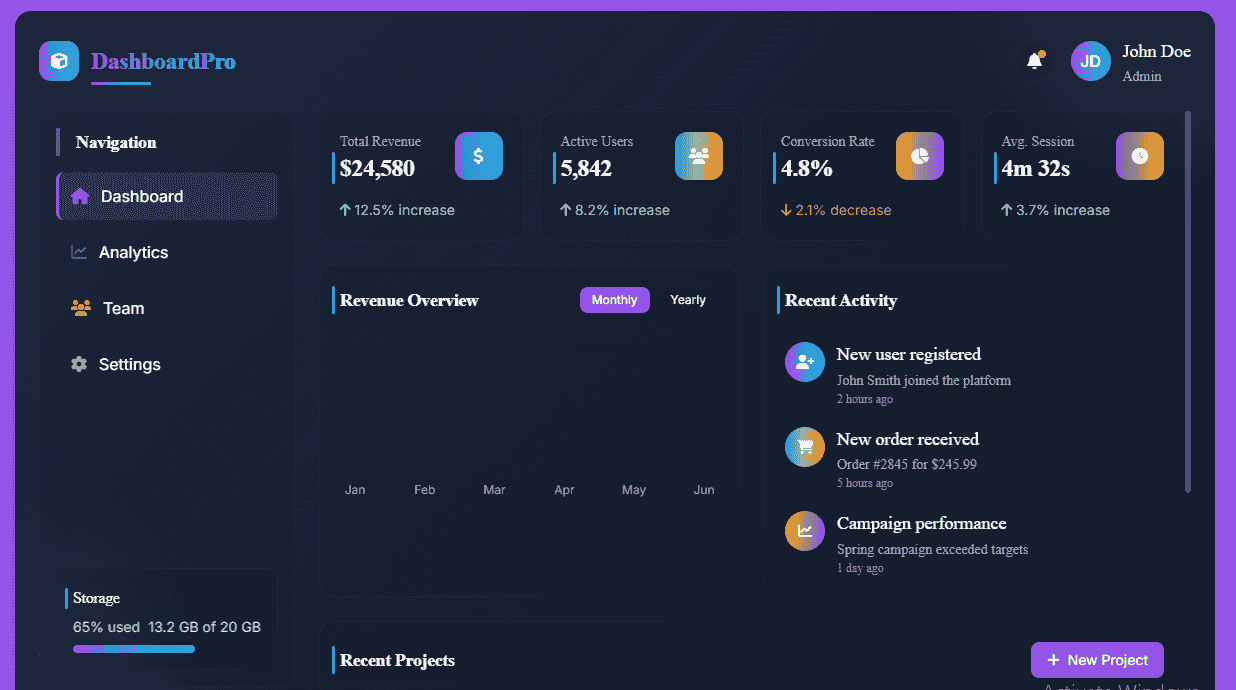Click the Jan label on the chart
This screenshot has height=690, width=1236.
coord(355,490)
